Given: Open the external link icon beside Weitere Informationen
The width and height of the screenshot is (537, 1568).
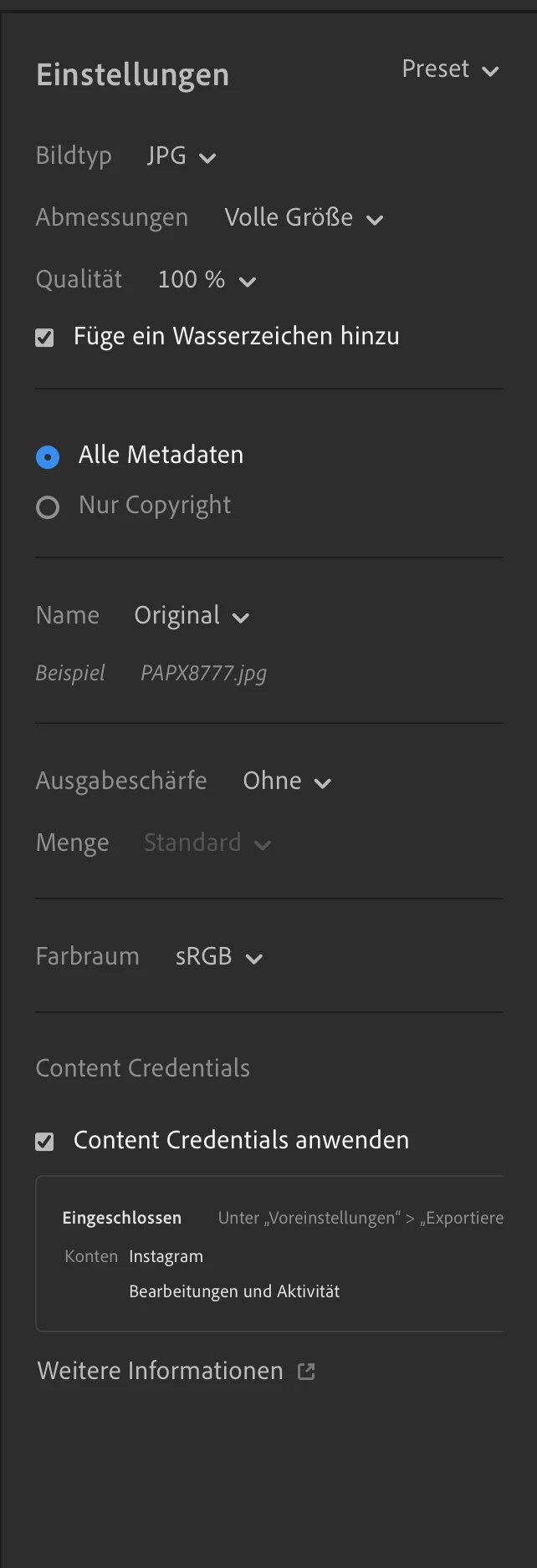Looking at the screenshot, I should (306, 1372).
